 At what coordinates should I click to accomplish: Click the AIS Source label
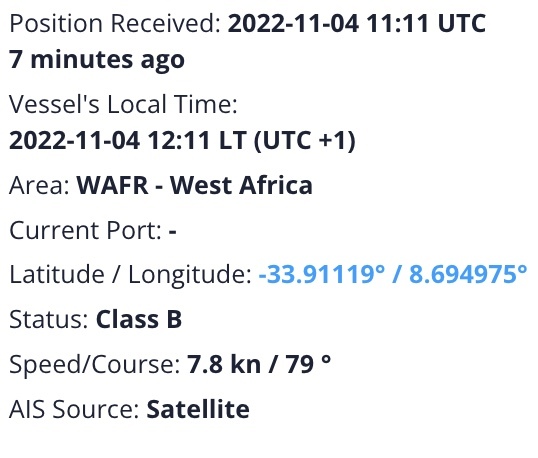click(74, 409)
